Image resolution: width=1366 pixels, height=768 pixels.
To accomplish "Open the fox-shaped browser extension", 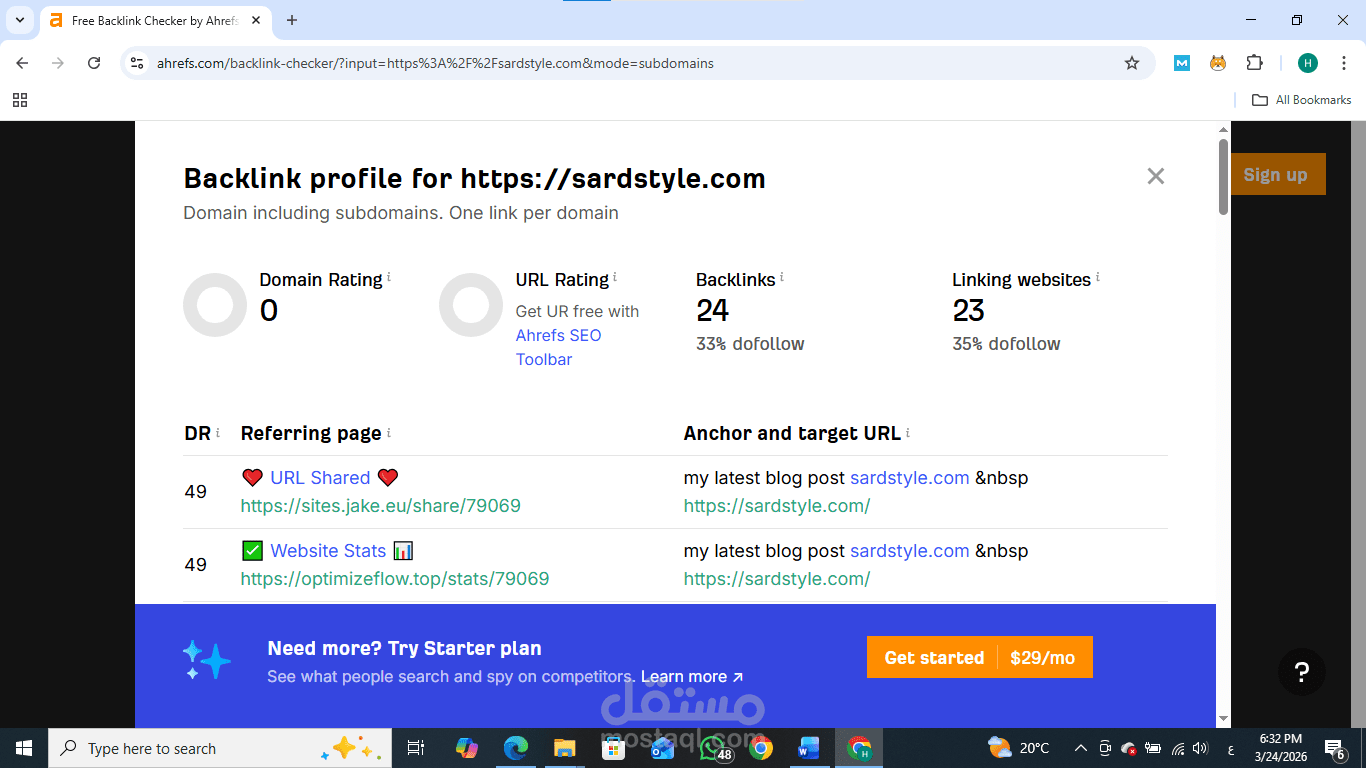I will pos(1218,63).
